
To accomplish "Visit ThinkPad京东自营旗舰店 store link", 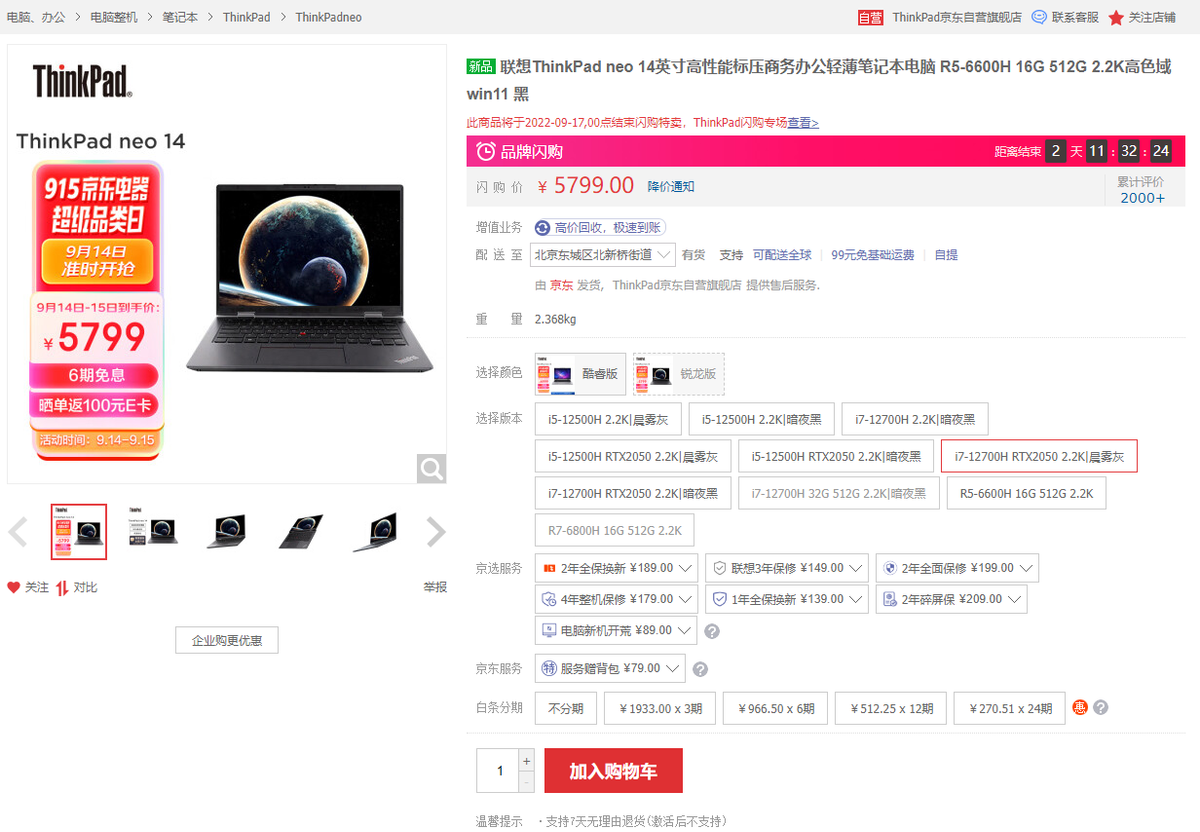I will 957,18.
